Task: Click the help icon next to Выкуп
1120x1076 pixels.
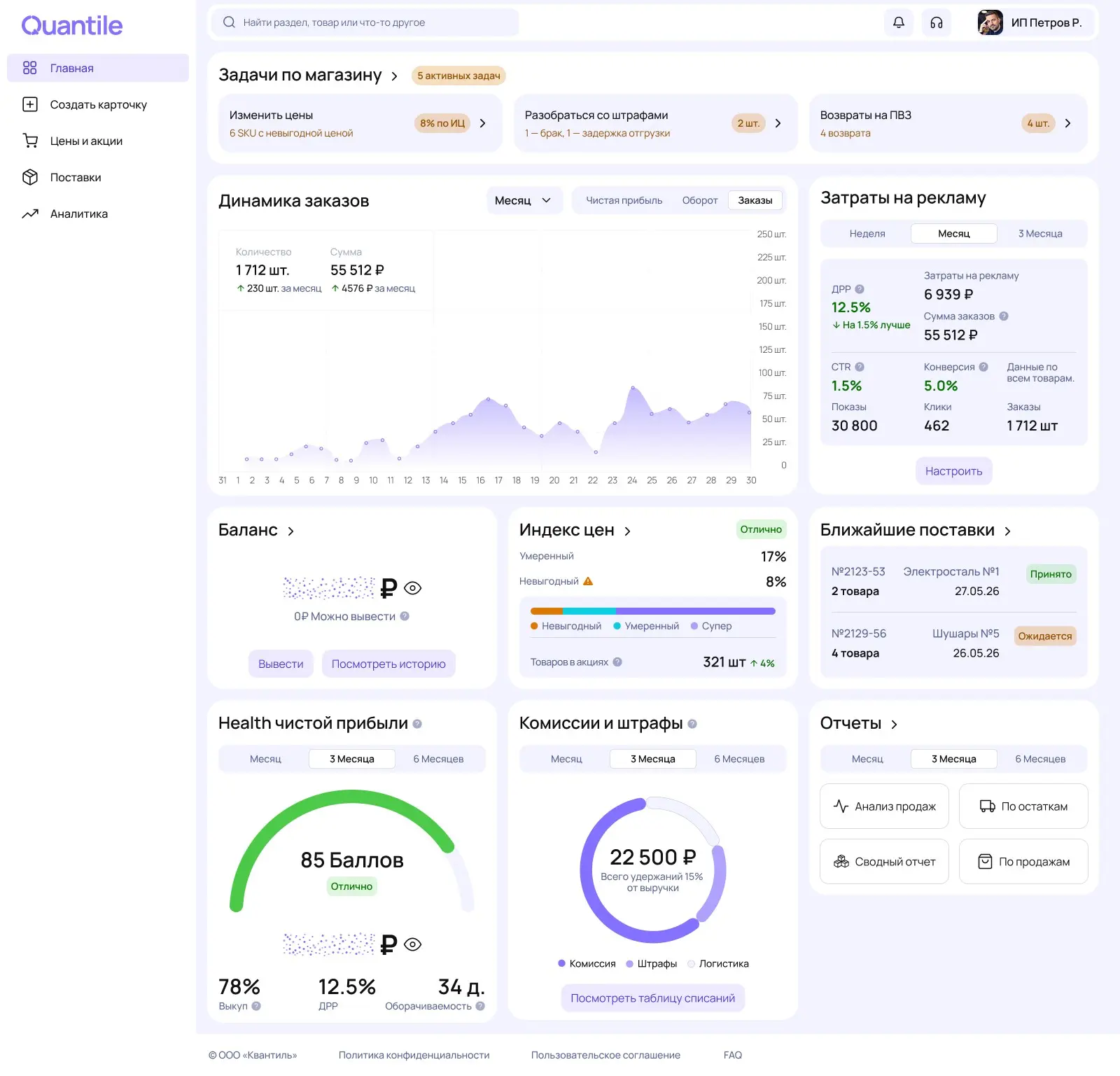Action: (256, 1006)
